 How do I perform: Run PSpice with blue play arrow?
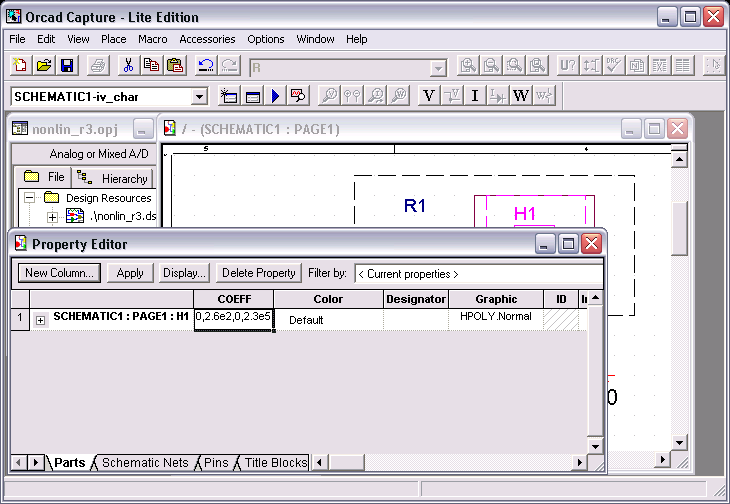(x=275, y=96)
